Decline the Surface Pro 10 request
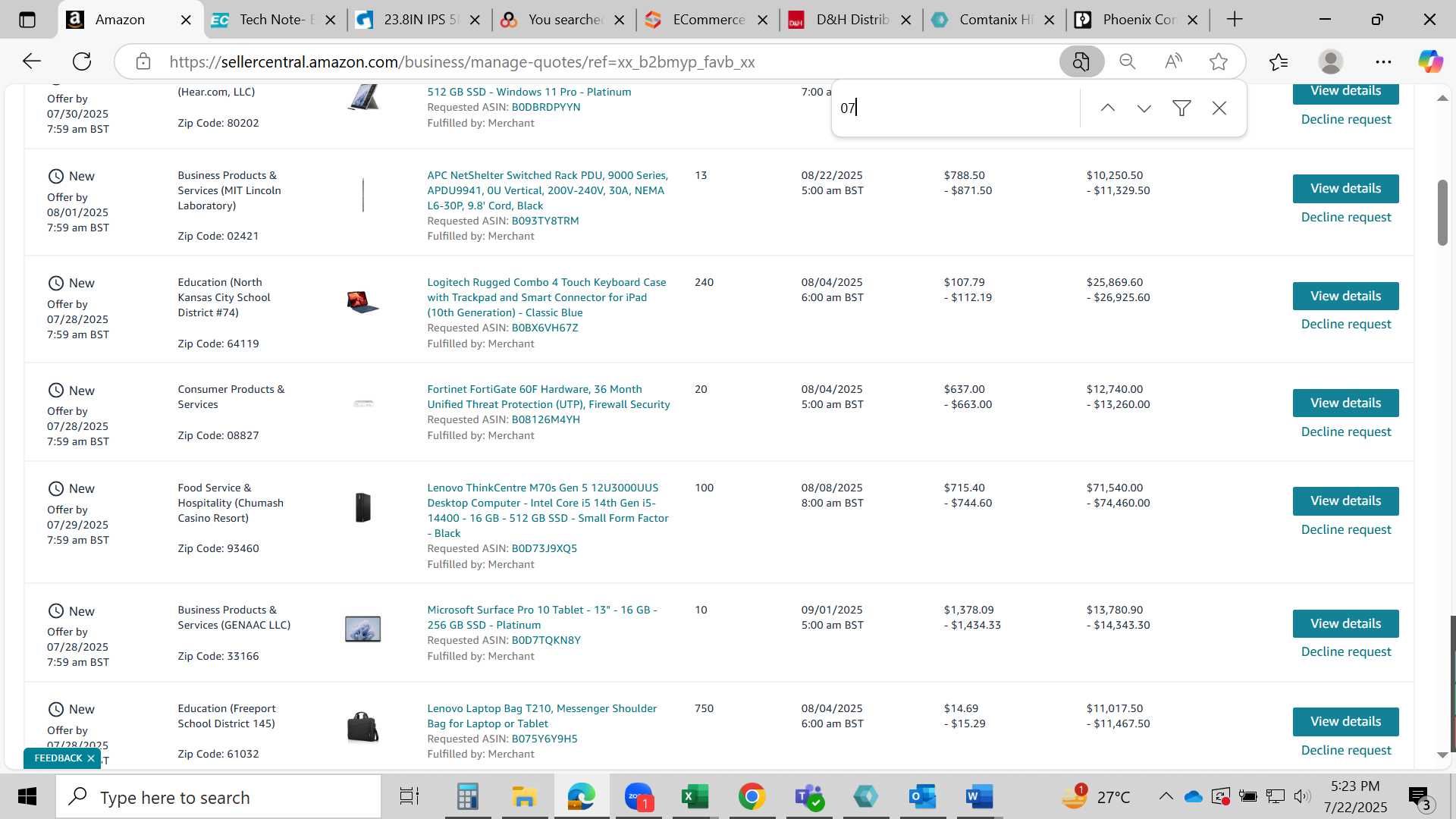 [x=1346, y=651]
